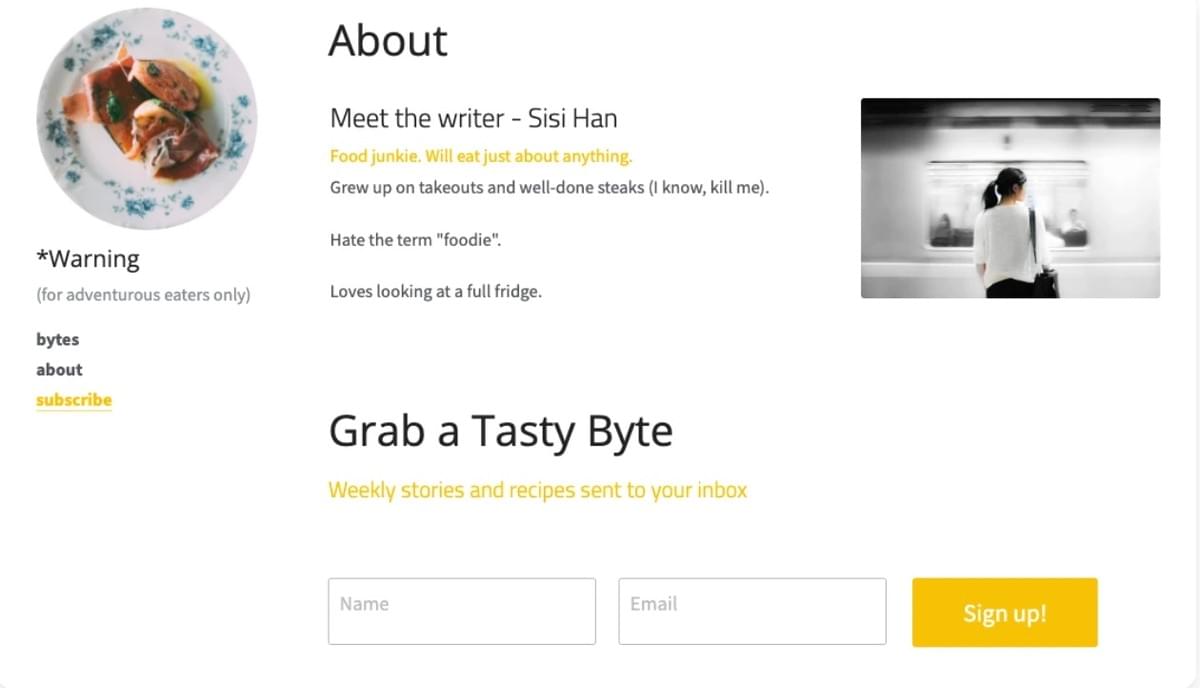The height and width of the screenshot is (688, 1200).
Task: Click the About page heading
Action: point(388,41)
